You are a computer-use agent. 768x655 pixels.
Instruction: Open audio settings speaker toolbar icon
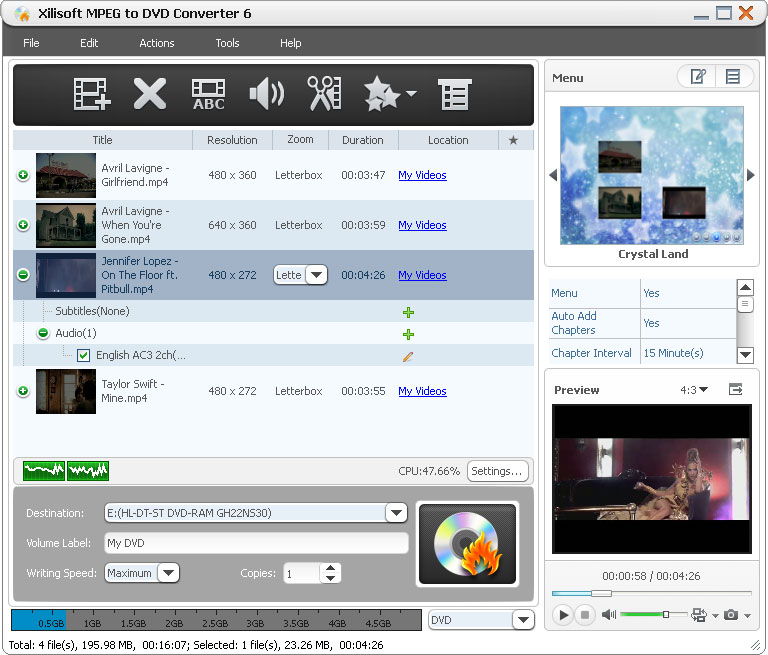[x=267, y=94]
